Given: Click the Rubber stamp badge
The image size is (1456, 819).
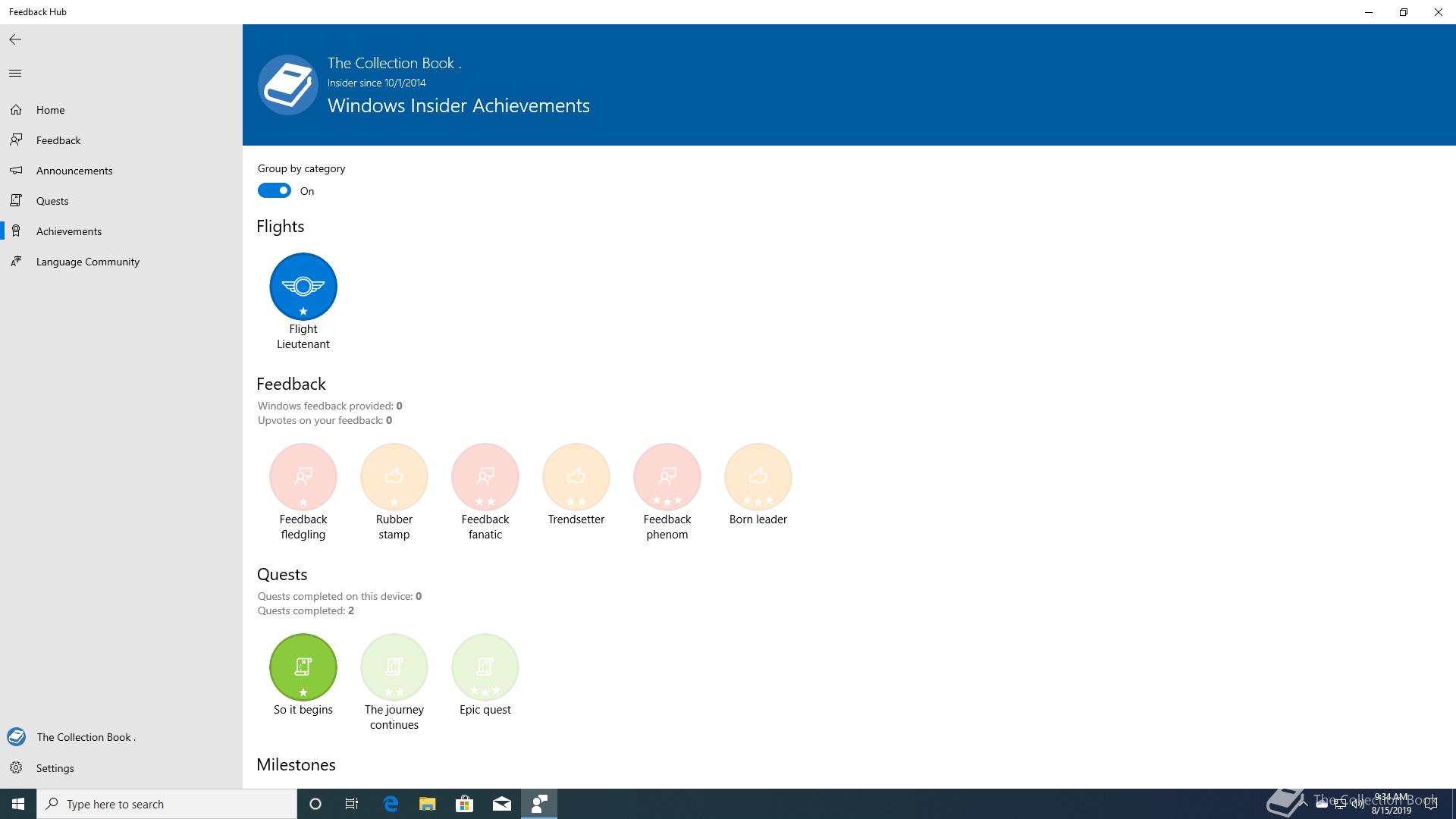Looking at the screenshot, I should click(394, 477).
